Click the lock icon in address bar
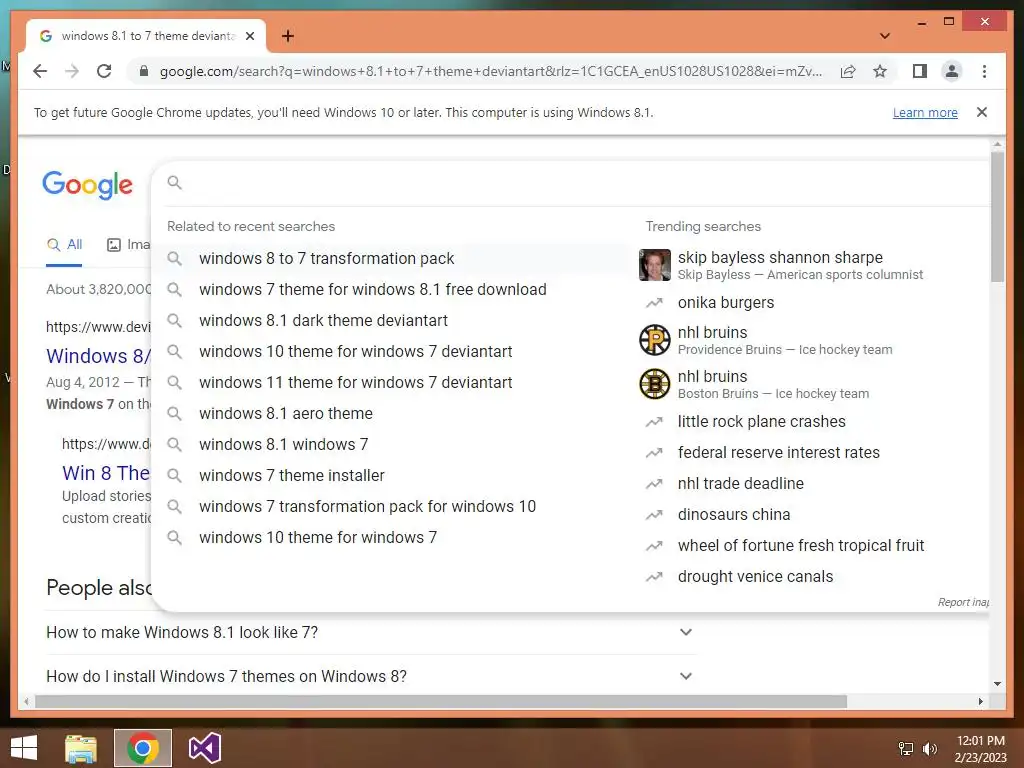This screenshot has height=768, width=1024. [144, 71]
